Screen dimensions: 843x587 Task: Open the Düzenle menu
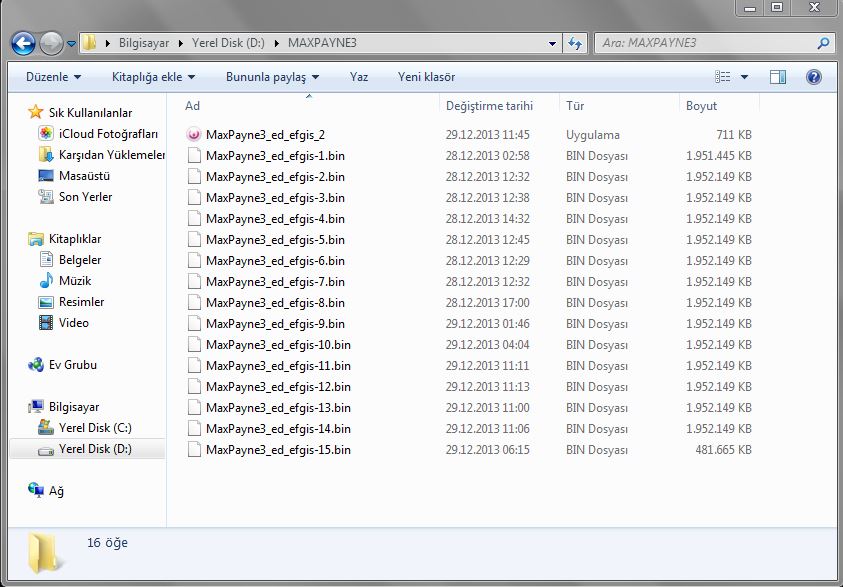[x=53, y=77]
